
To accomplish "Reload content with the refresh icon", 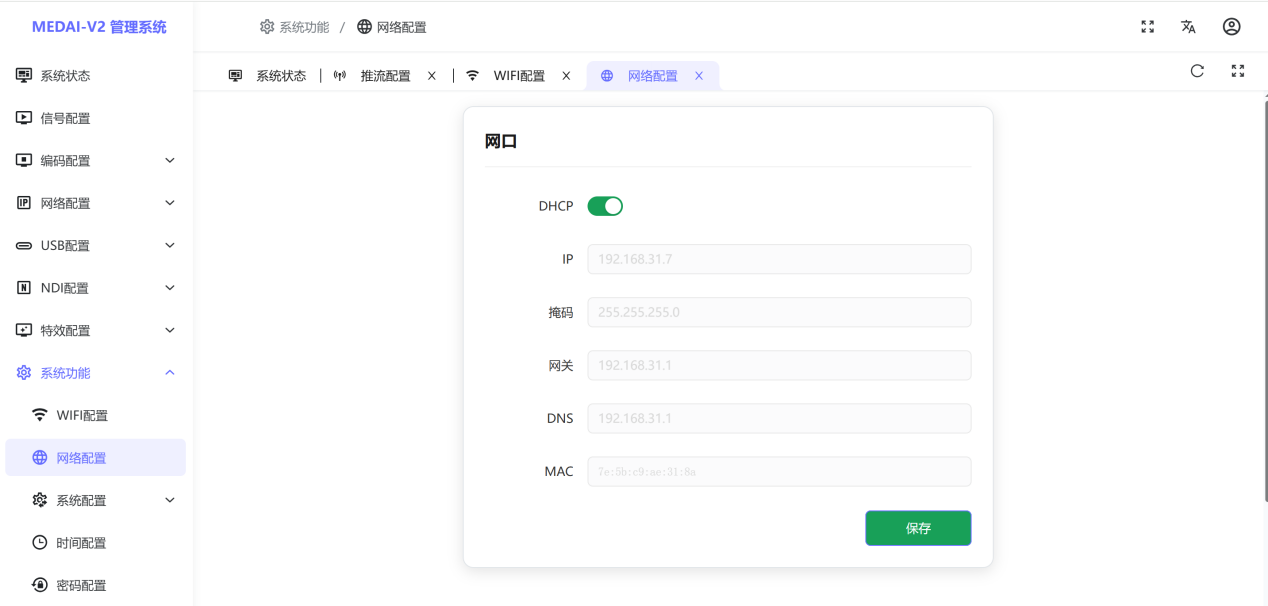I will pyautogui.click(x=1197, y=71).
